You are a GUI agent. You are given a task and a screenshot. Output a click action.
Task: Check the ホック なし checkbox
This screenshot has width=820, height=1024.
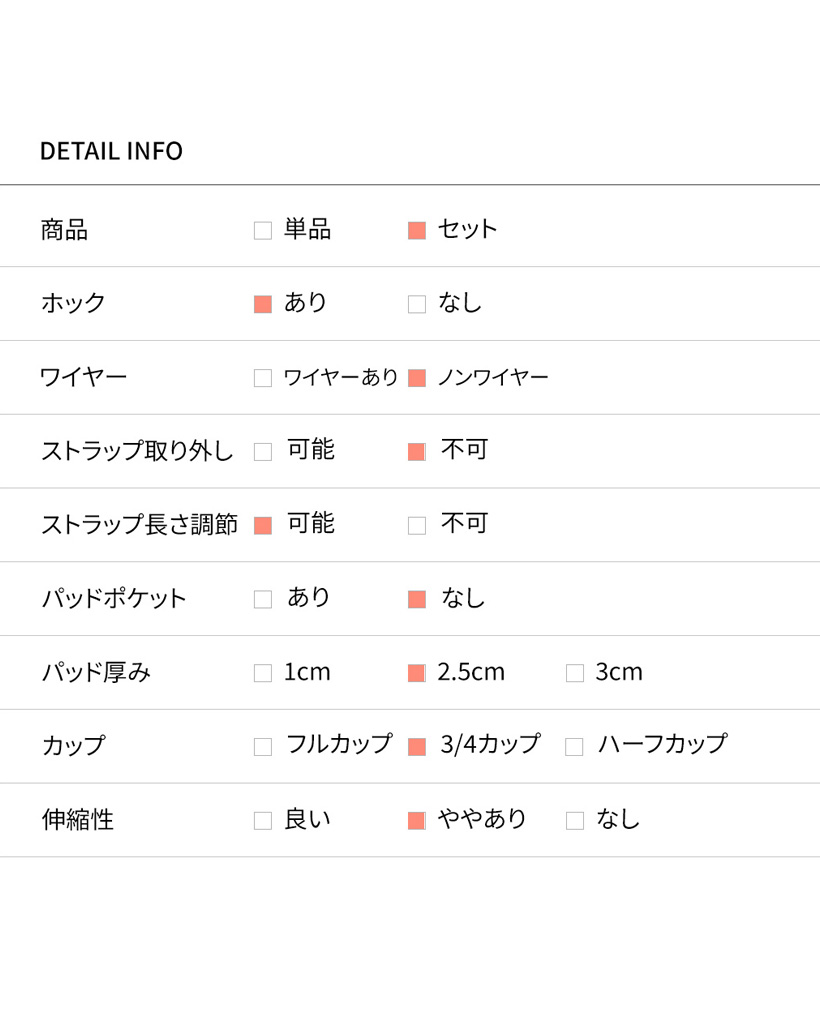417,304
